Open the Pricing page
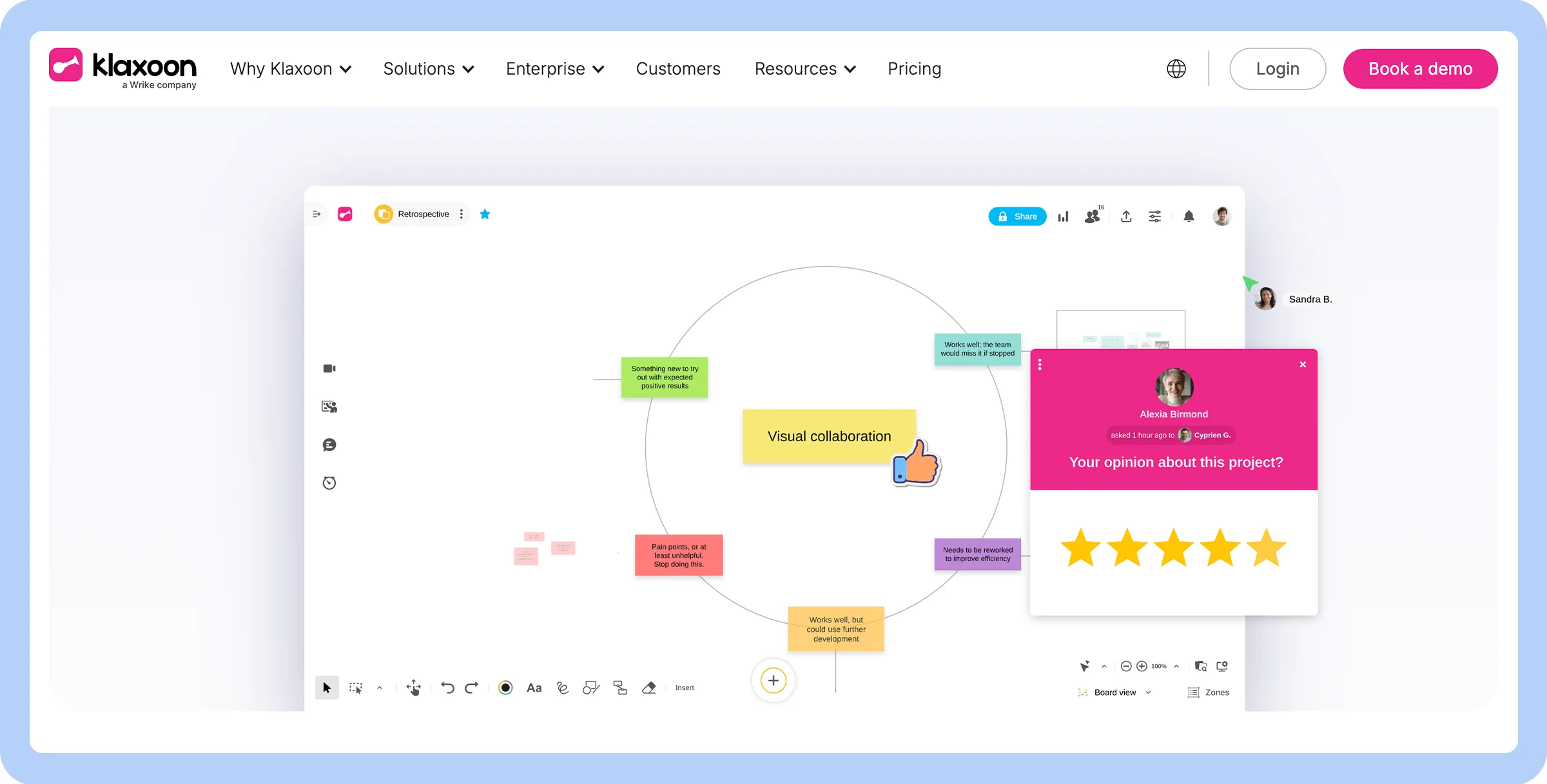The width and height of the screenshot is (1547, 784). (914, 69)
